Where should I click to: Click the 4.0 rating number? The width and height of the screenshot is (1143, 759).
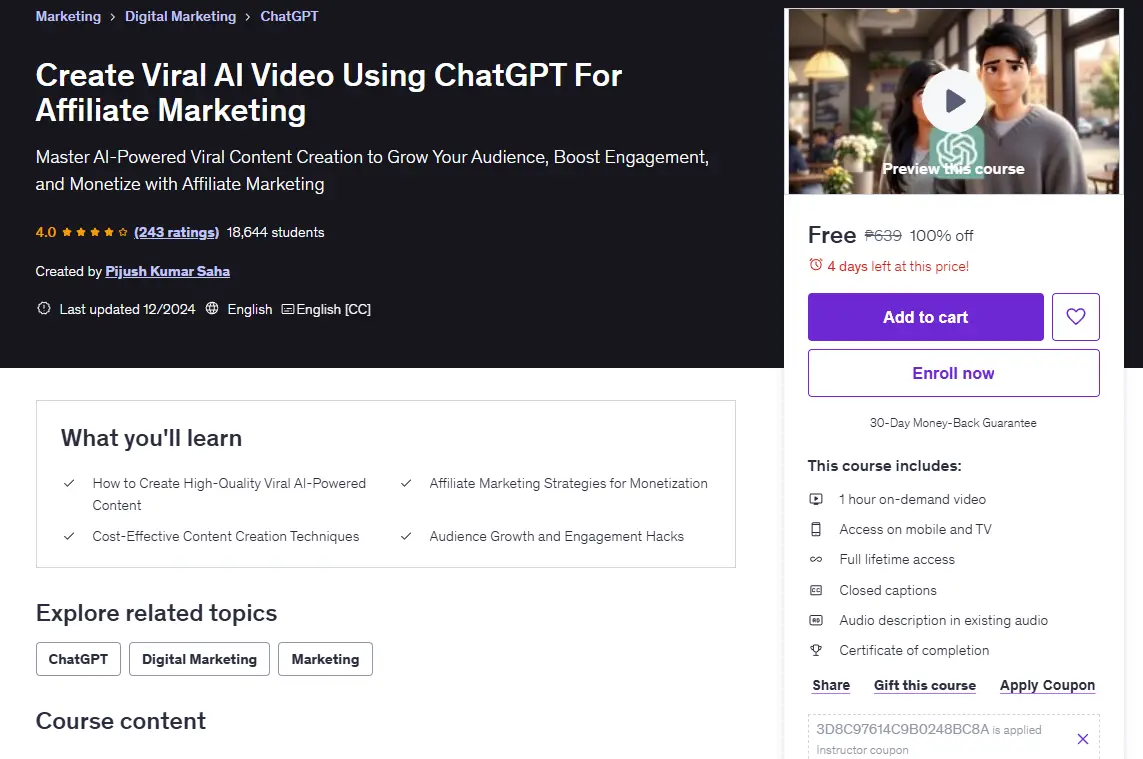(46, 232)
